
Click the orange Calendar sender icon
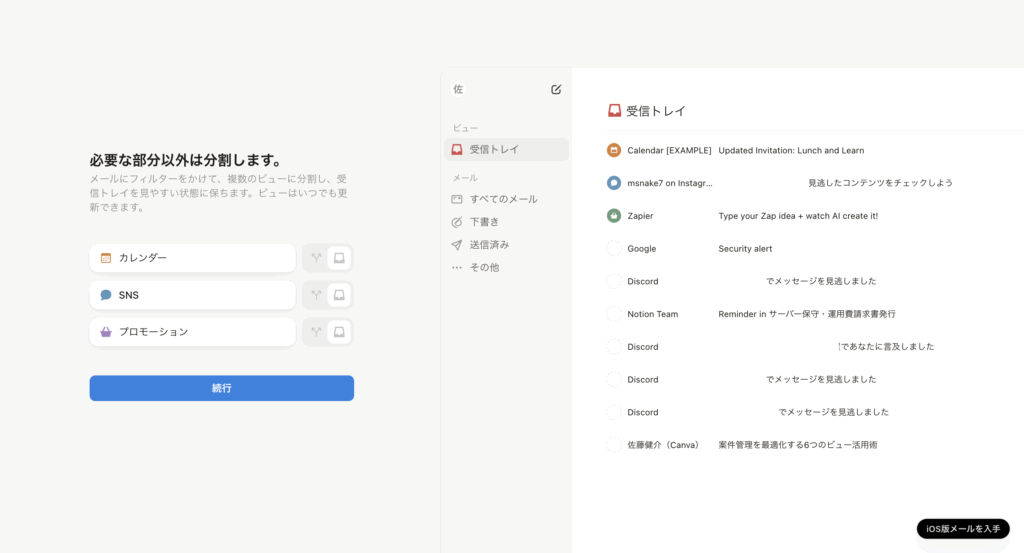coord(614,150)
